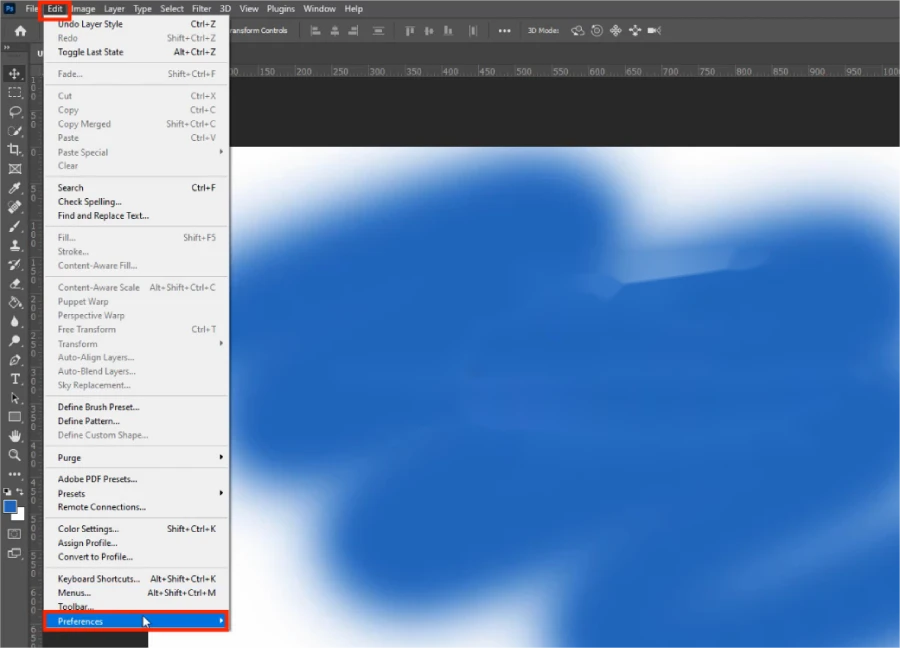Choose Adobe PDF Presets...

click(x=137, y=479)
